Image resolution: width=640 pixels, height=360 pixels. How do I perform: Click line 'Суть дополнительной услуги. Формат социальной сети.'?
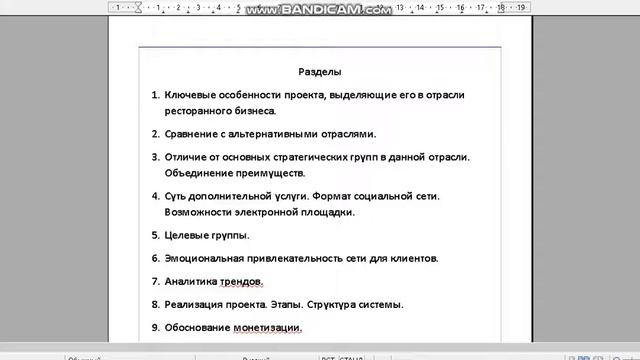point(302,196)
